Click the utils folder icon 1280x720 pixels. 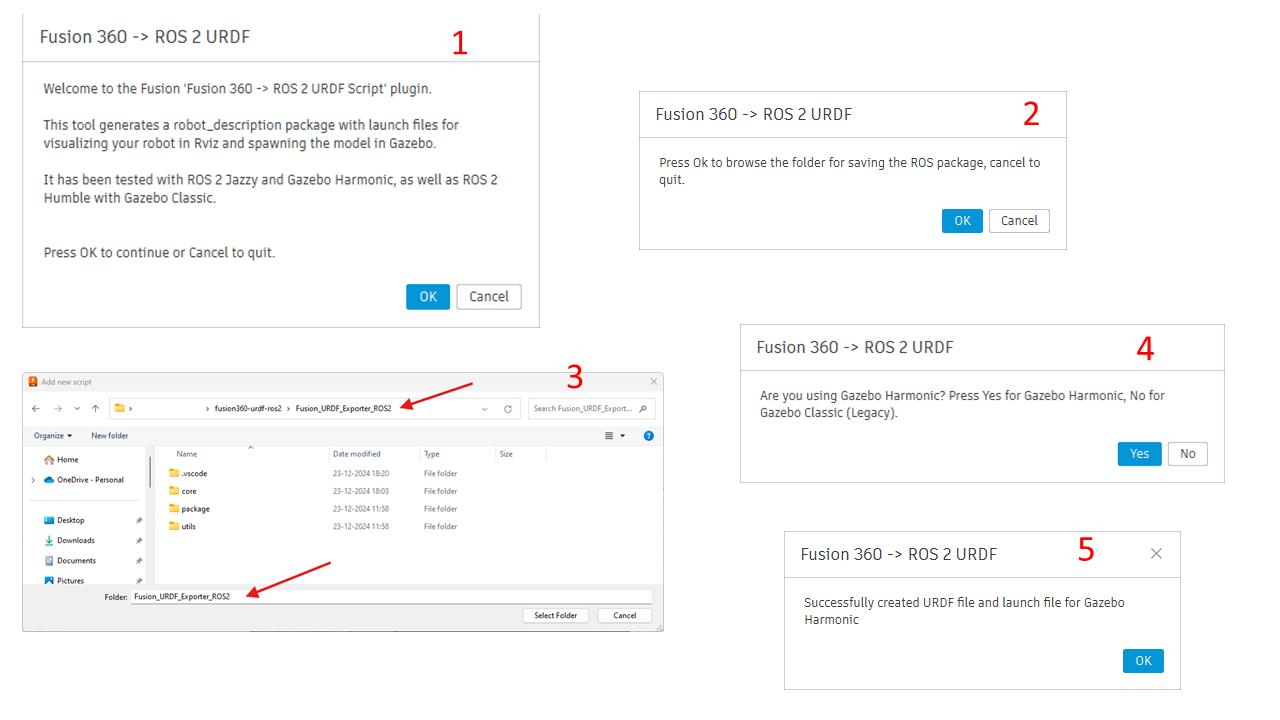(x=174, y=526)
